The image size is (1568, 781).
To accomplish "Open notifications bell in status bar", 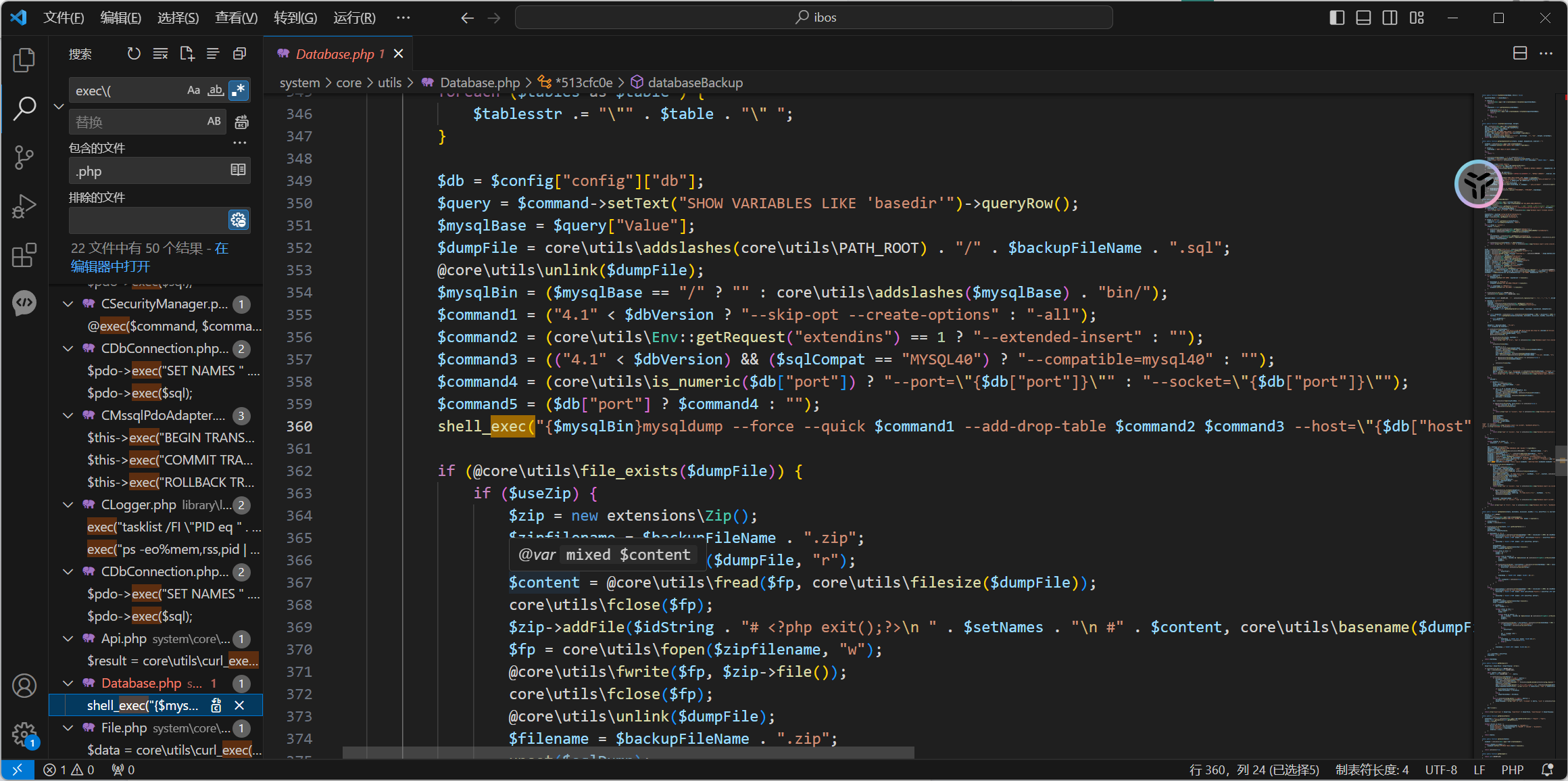I will pos(1547,770).
